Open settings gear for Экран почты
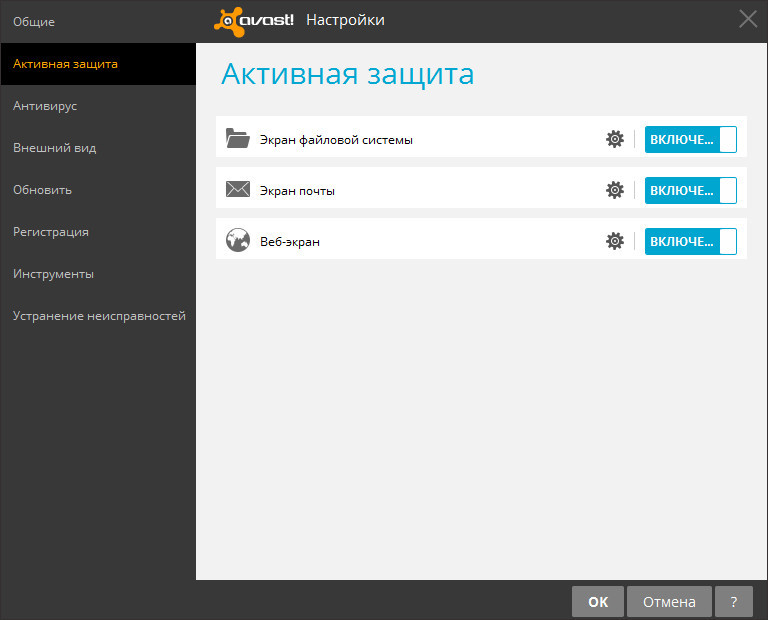The image size is (768, 620). [x=615, y=190]
